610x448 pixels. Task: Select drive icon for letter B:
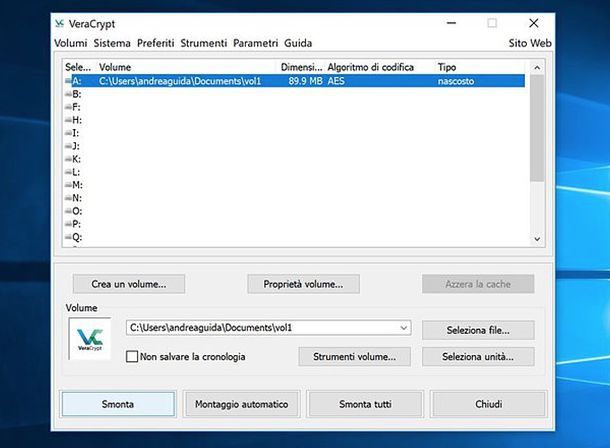[68, 94]
